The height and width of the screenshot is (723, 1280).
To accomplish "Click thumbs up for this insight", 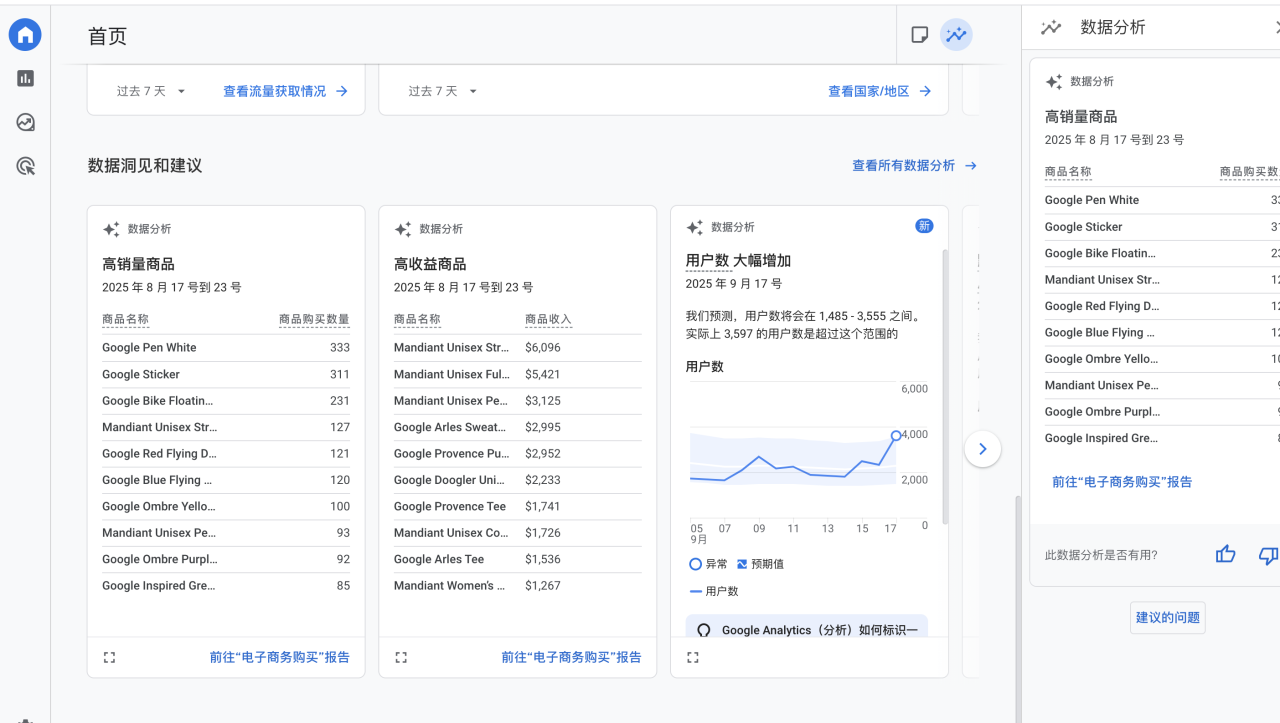I will [x=1225, y=554].
